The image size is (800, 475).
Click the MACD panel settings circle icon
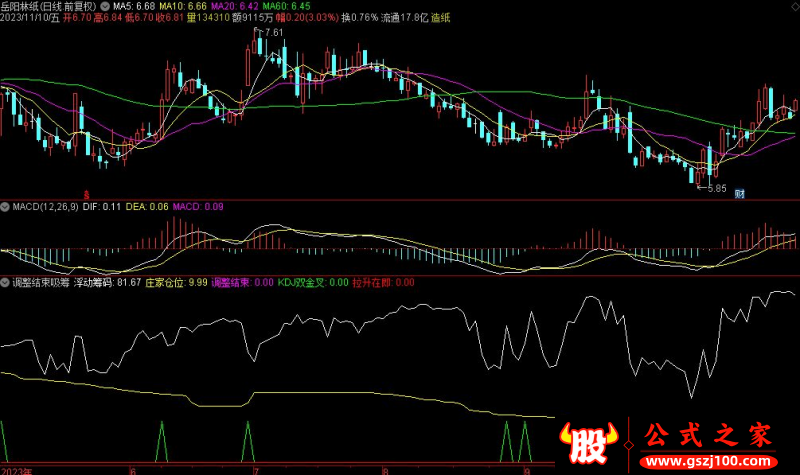(6, 207)
